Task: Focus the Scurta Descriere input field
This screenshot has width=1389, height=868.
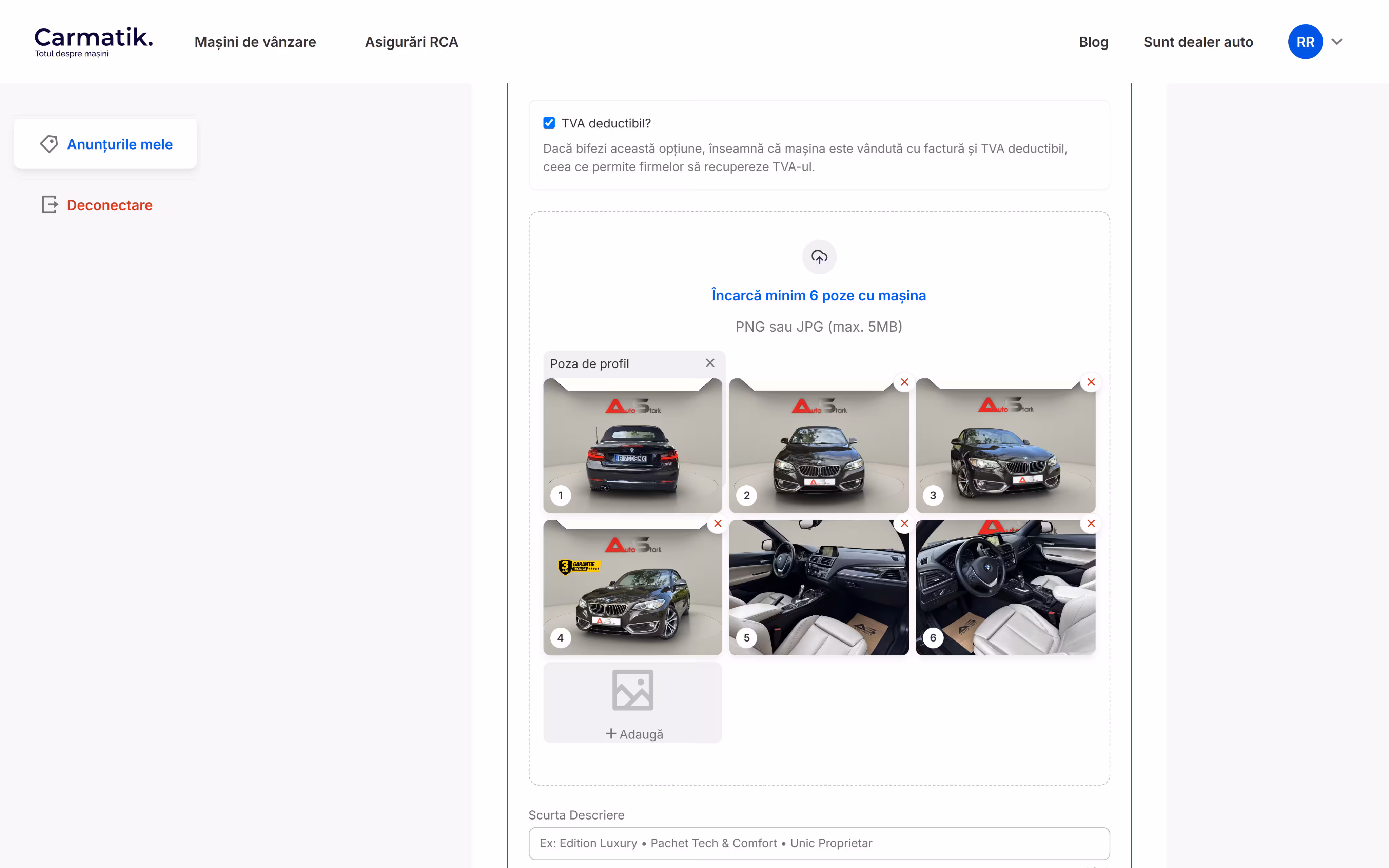Action: coord(819,843)
